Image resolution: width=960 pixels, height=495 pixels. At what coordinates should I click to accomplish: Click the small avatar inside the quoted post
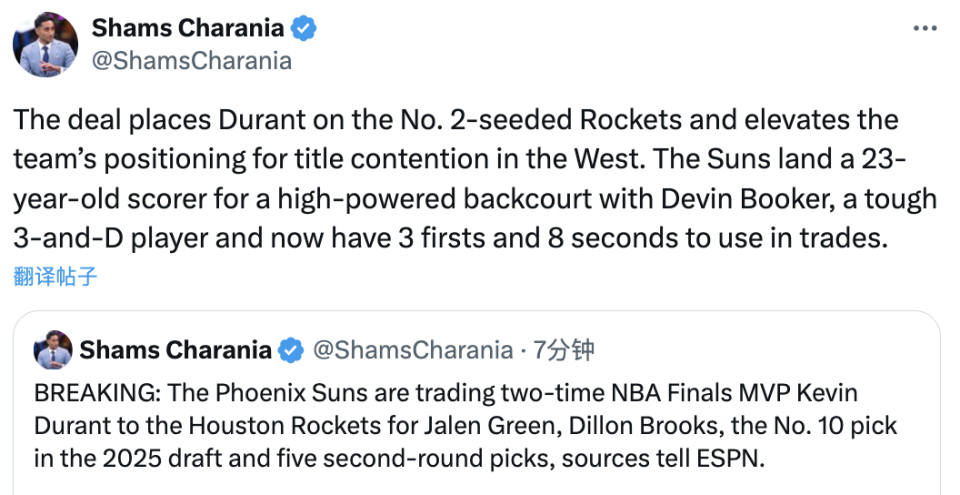[52, 350]
